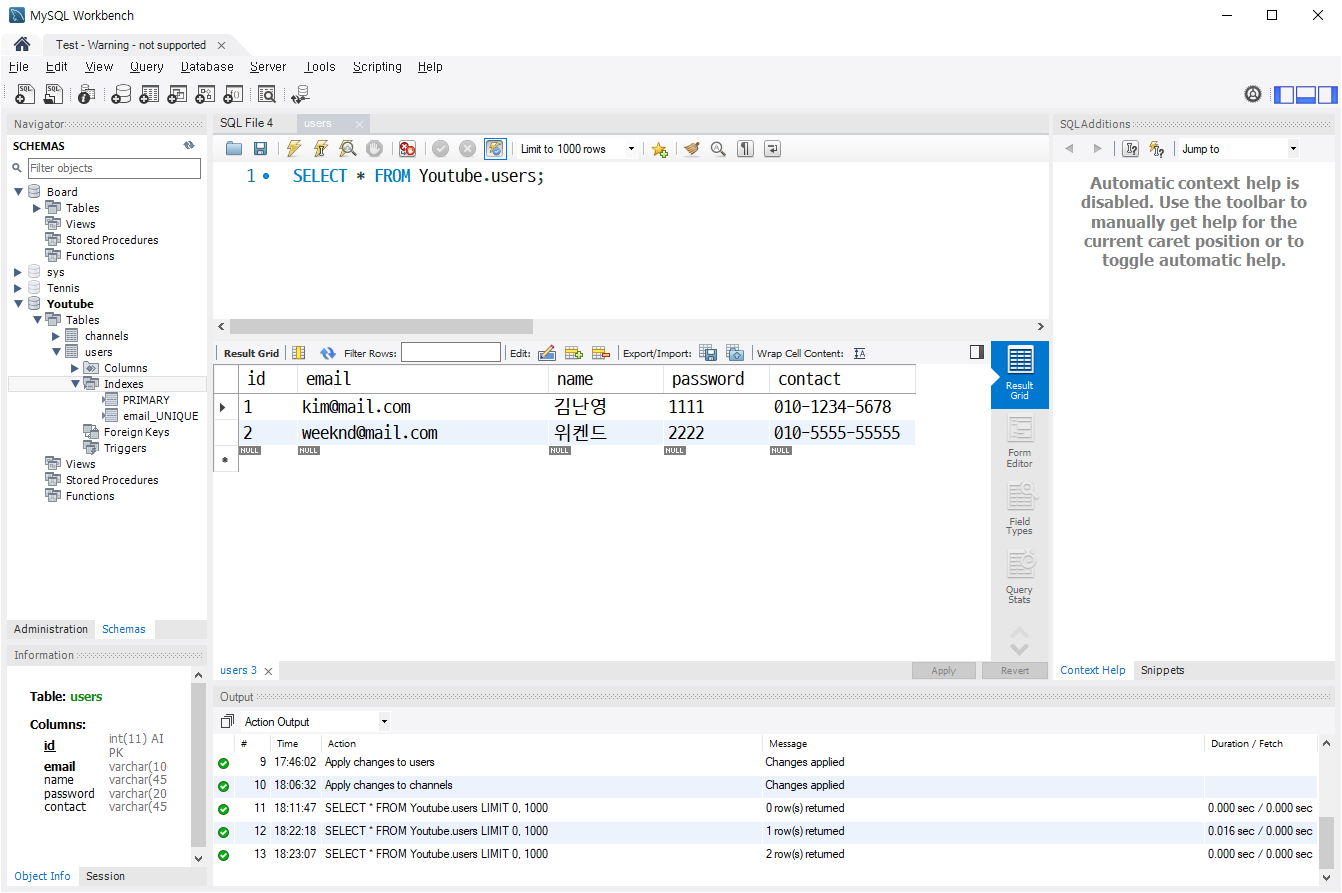The image size is (1342, 893).
Task: Toggle Wrap Cell Content
Action: 860,353
